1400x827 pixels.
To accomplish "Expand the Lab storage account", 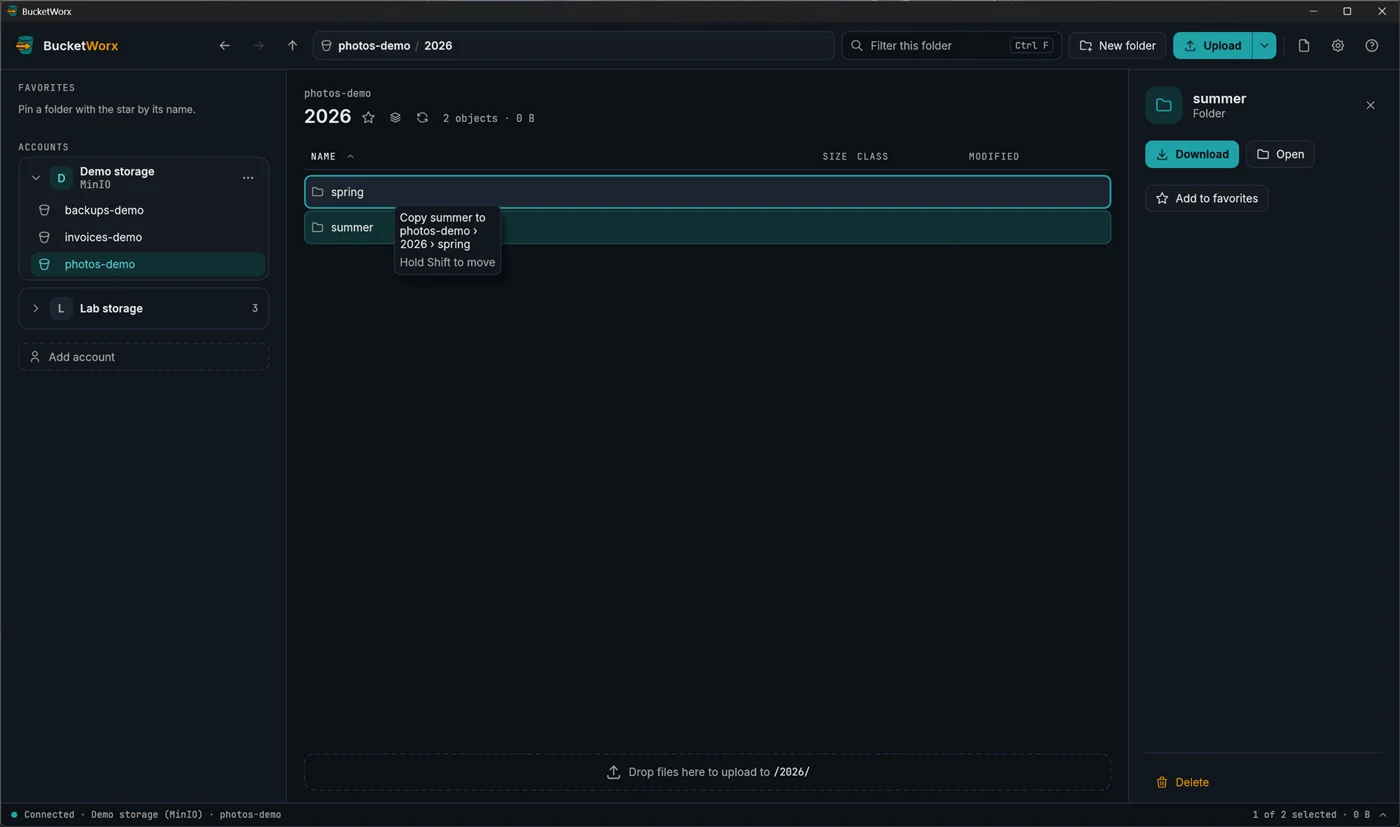I will click(35, 308).
